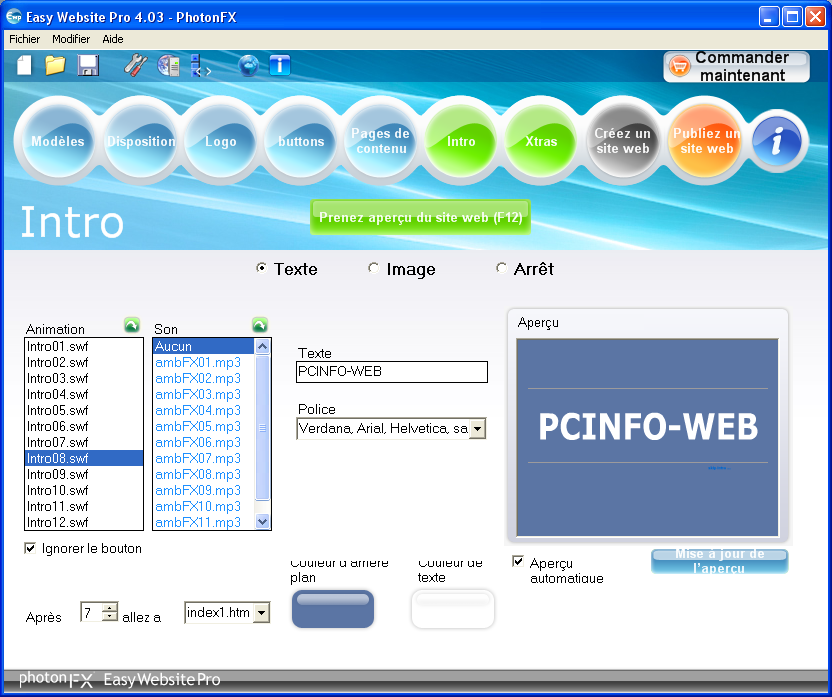Select ambFX01.mp3 sound
Image resolution: width=832 pixels, height=697 pixels.
[204, 362]
